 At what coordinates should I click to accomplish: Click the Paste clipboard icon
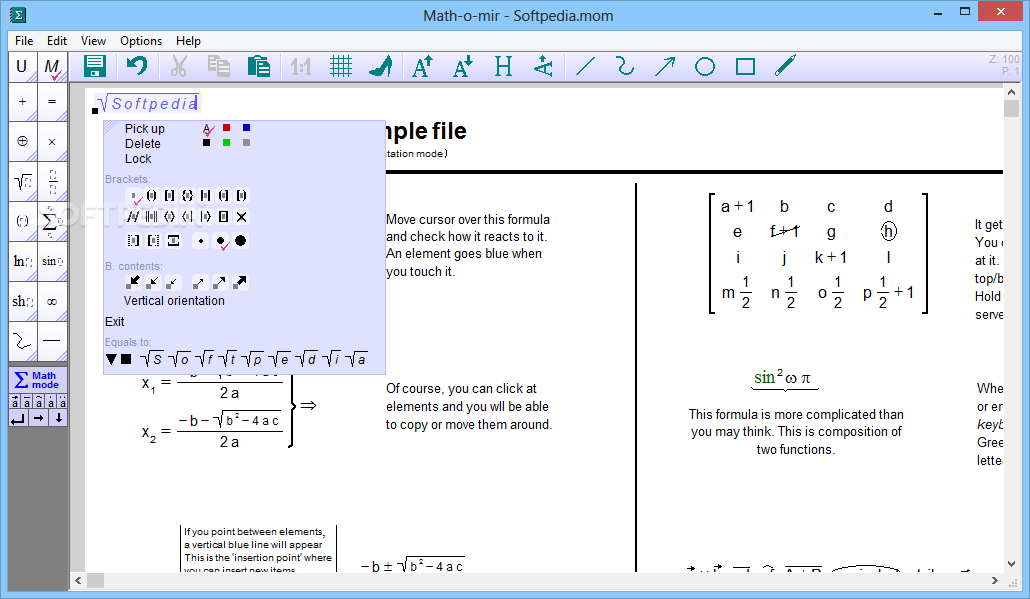259,66
